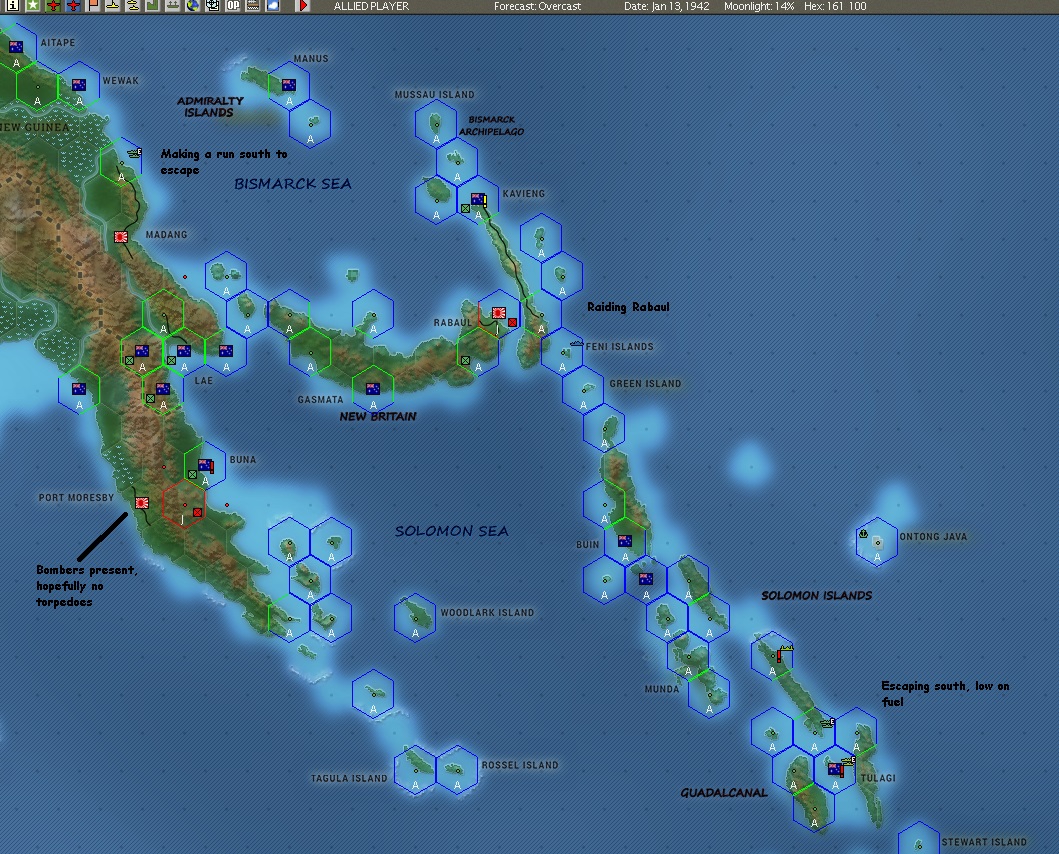
Task: Click the Stewart Island hex
Action: click(x=919, y=839)
